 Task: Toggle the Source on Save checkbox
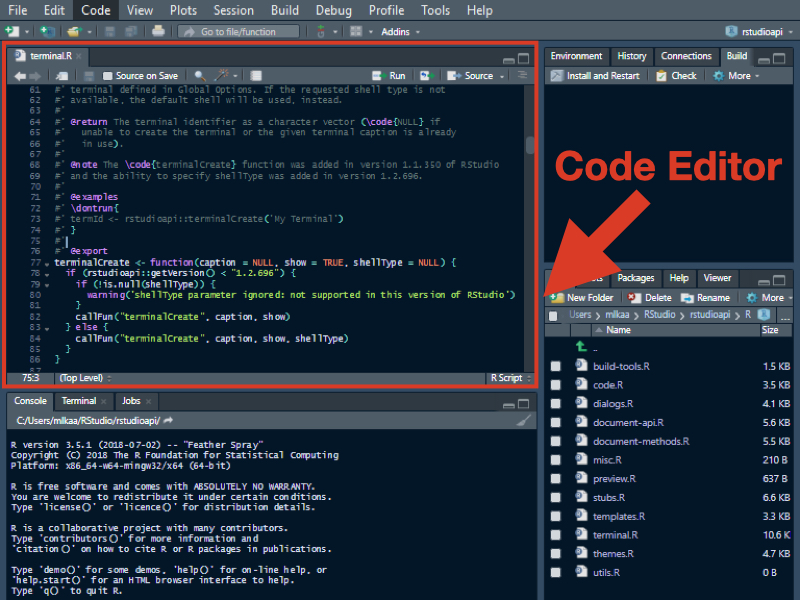click(108, 76)
